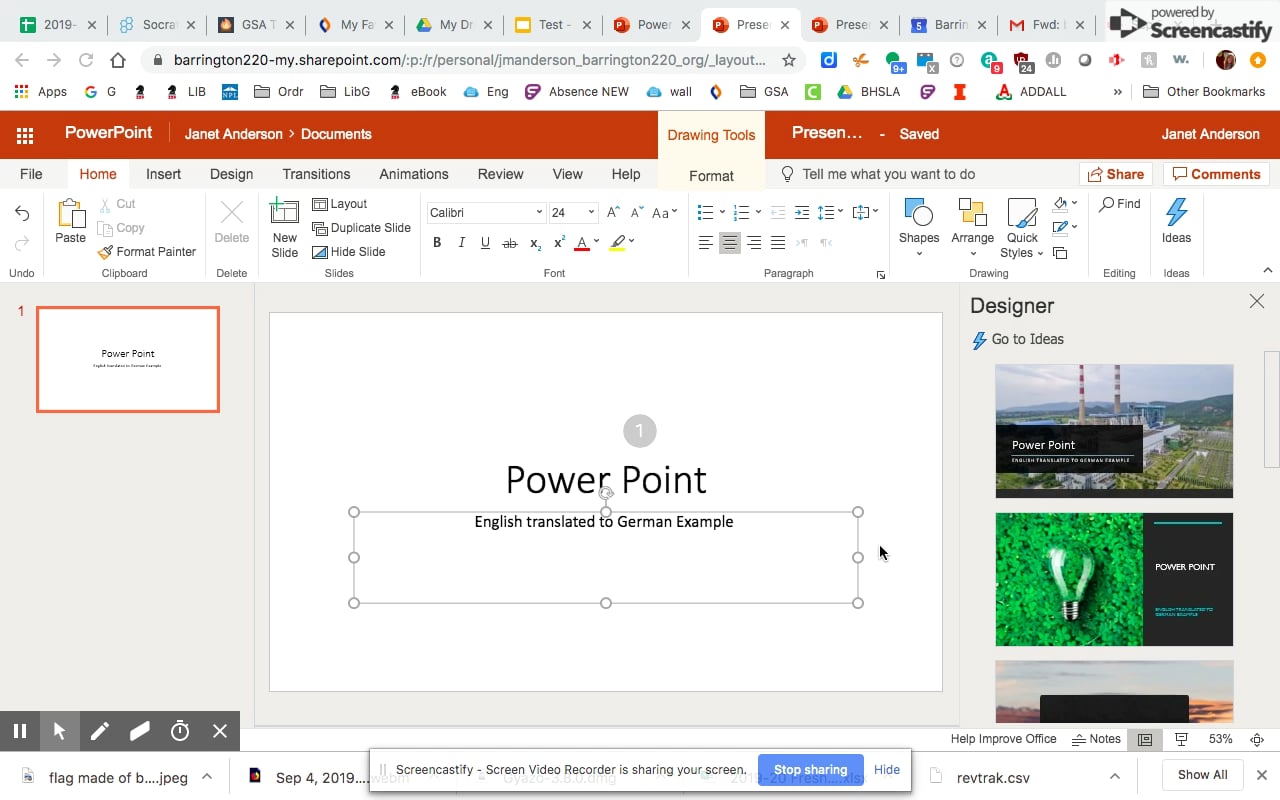Viewport: 1280px width, 800px height.
Task: Align text left
Action: [x=706, y=243]
